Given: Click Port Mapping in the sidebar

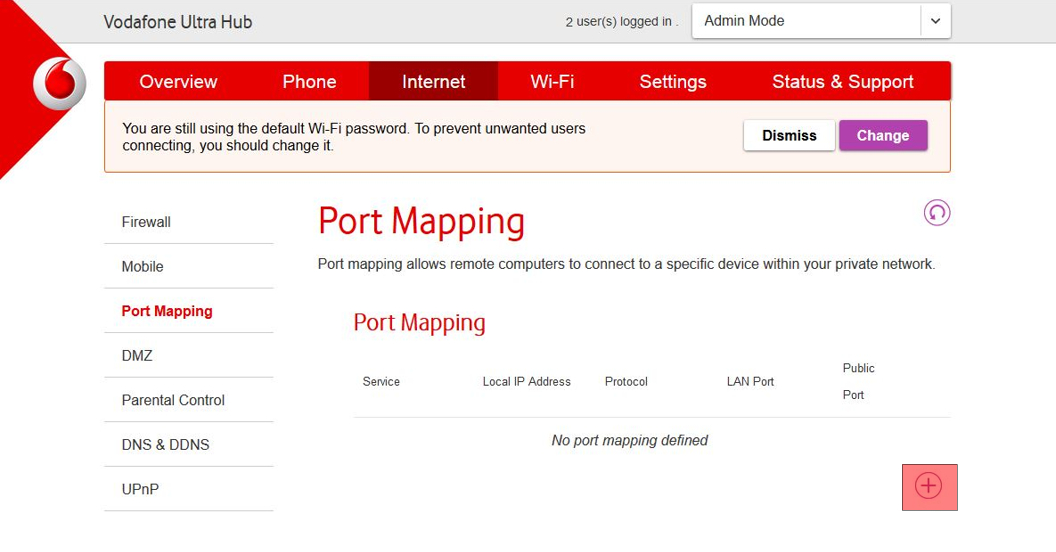Looking at the screenshot, I should coord(167,311).
